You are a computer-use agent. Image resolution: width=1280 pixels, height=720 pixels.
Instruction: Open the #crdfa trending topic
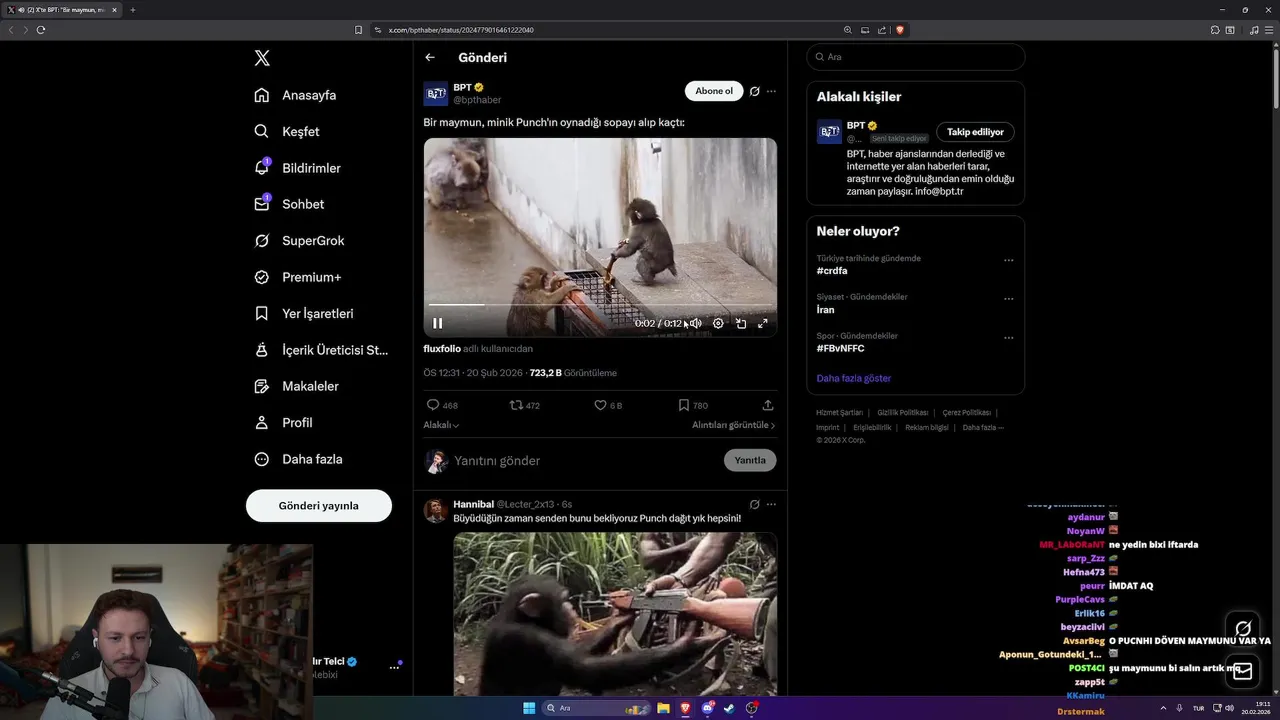832,271
